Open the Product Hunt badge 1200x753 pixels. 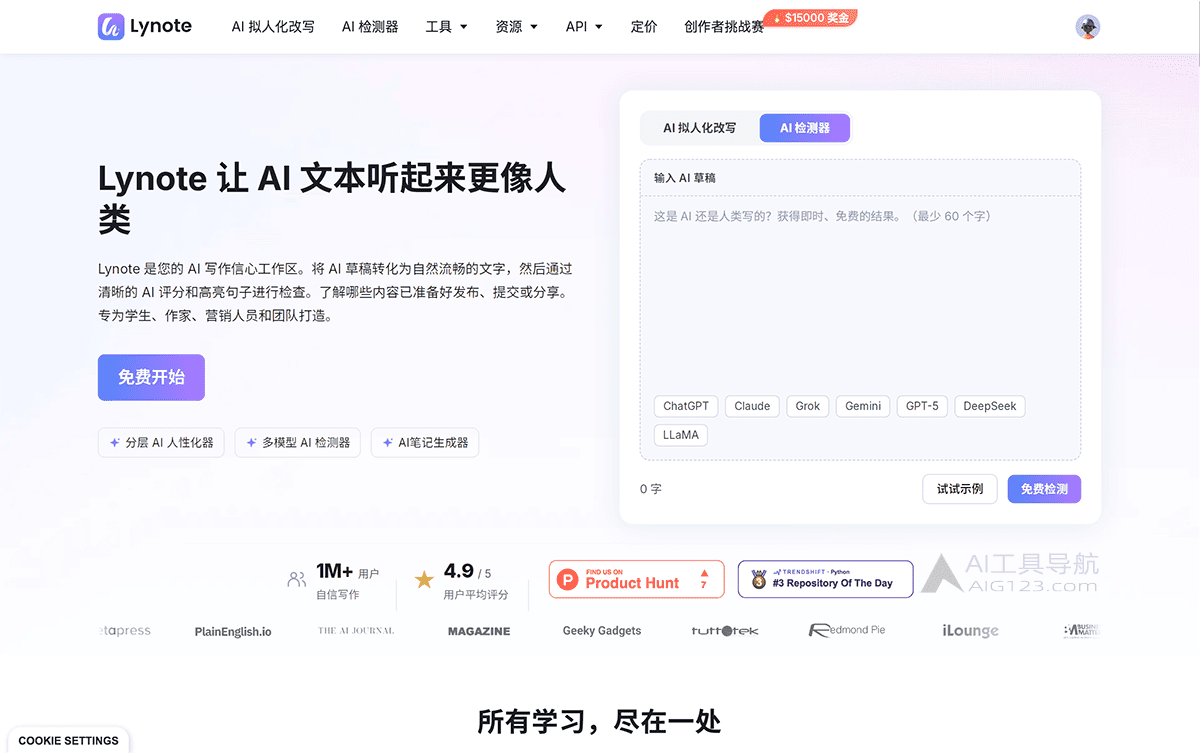pyautogui.click(x=636, y=579)
